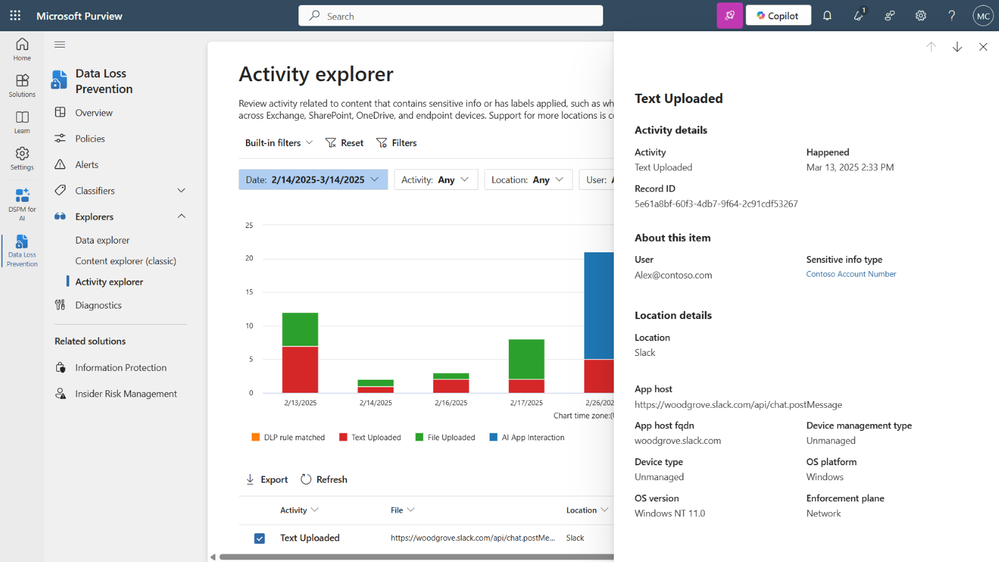Open Insider Risk Management related solution
This screenshot has height=562, width=999.
[126, 394]
